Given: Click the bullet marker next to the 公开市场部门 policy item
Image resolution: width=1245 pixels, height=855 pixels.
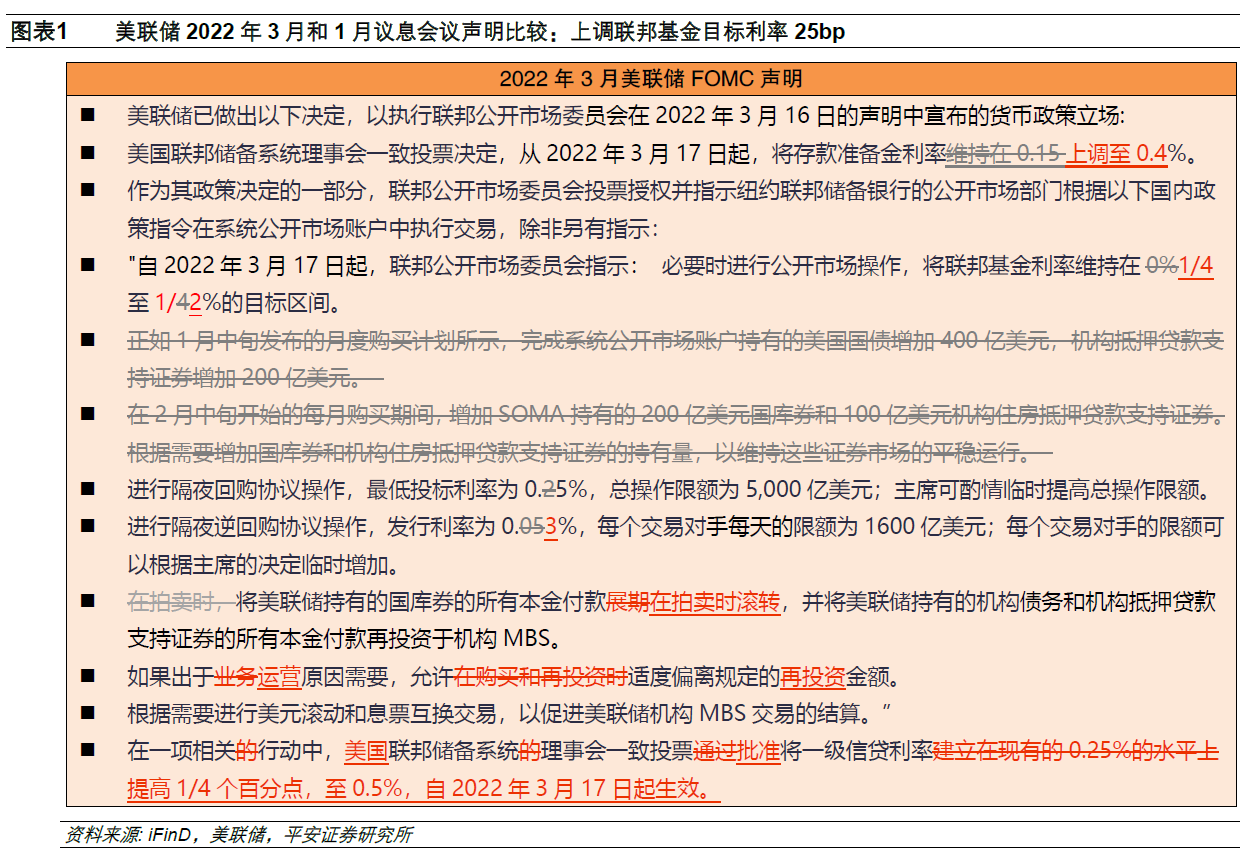Looking at the screenshot, I should 90,189.
